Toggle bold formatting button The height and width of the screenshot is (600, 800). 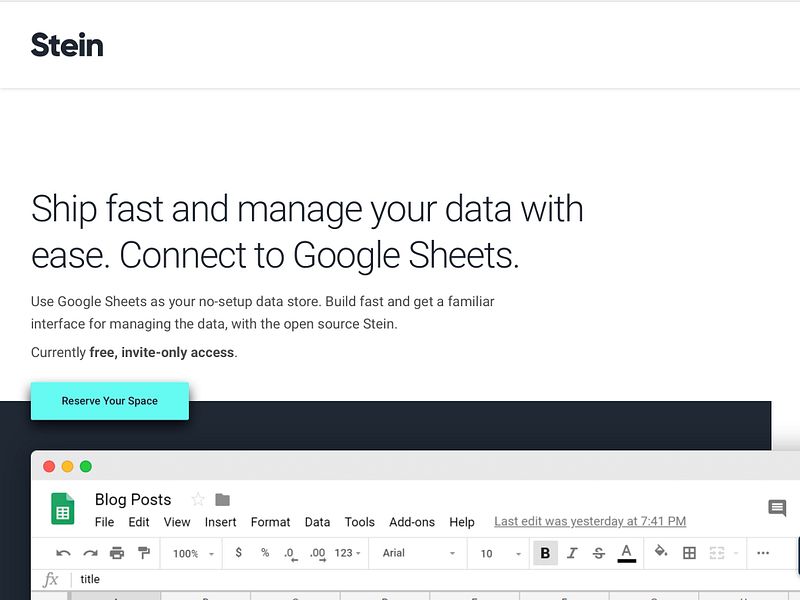[545, 553]
